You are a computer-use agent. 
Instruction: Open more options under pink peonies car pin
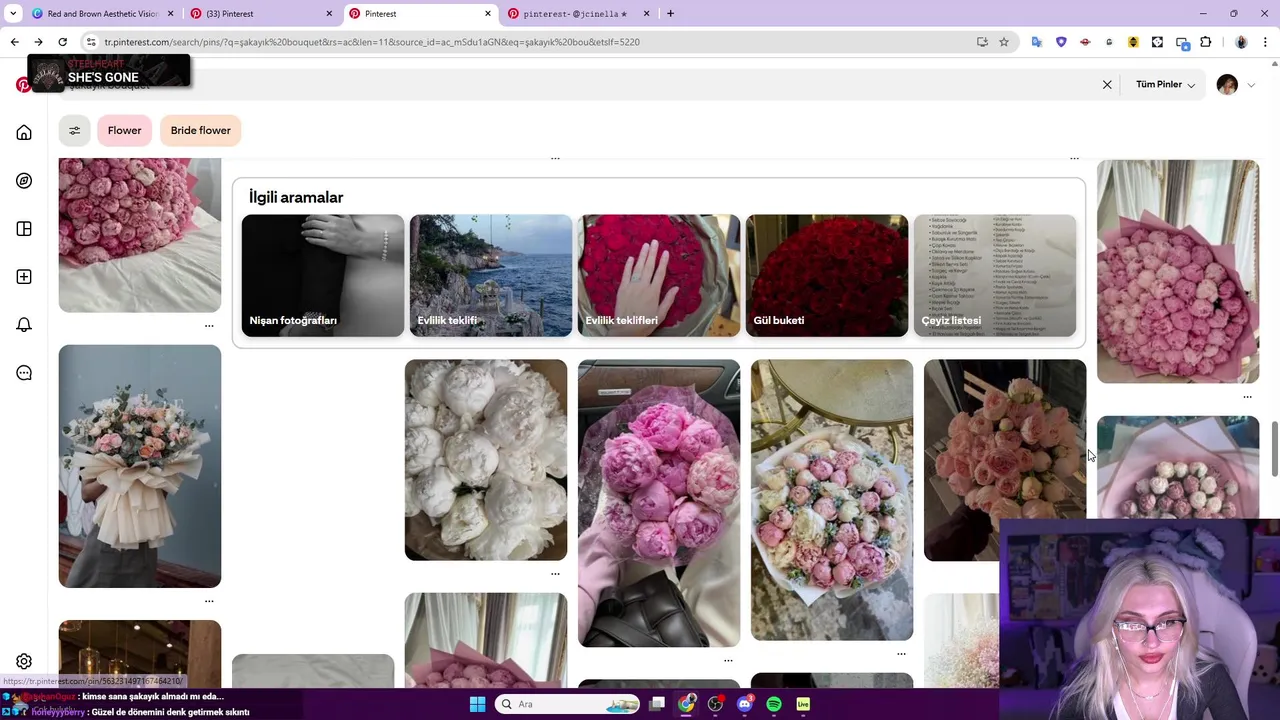[728, 660]
